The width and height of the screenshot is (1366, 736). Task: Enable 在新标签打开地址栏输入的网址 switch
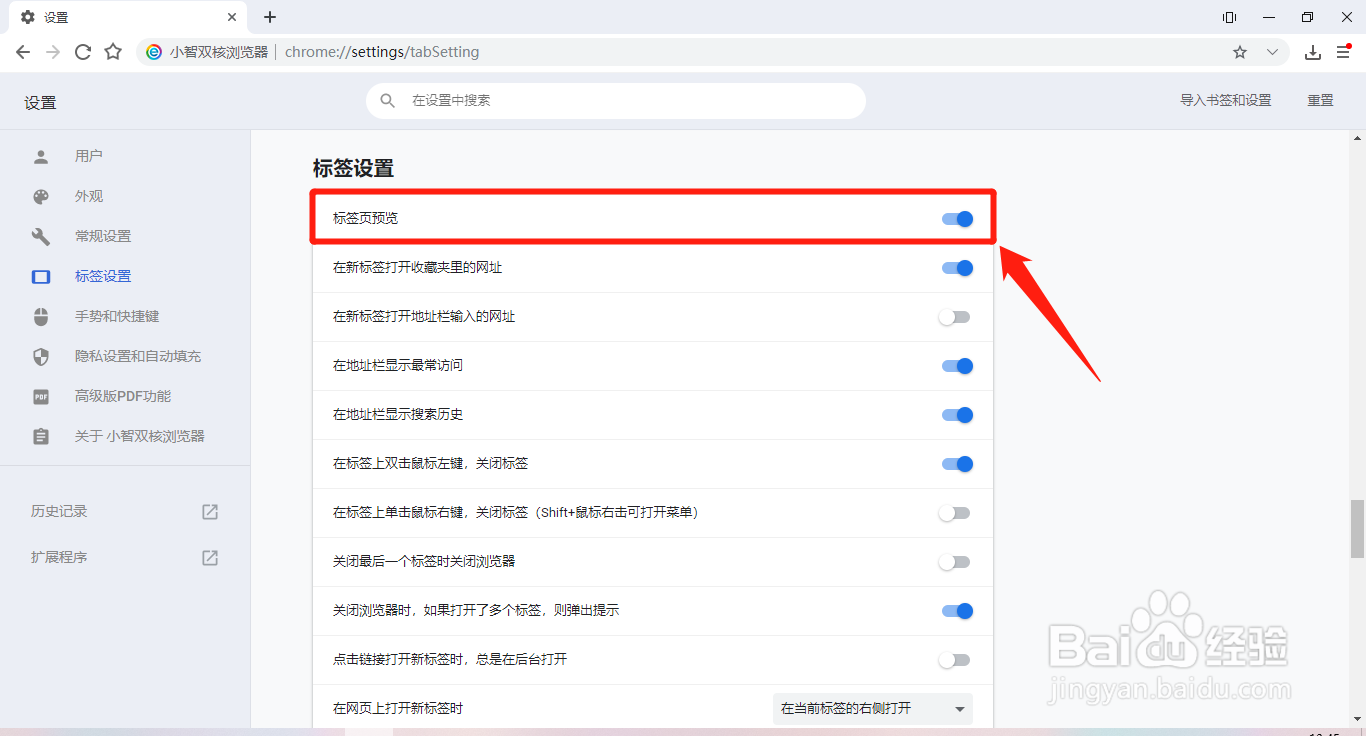click(x=954, y=317)
